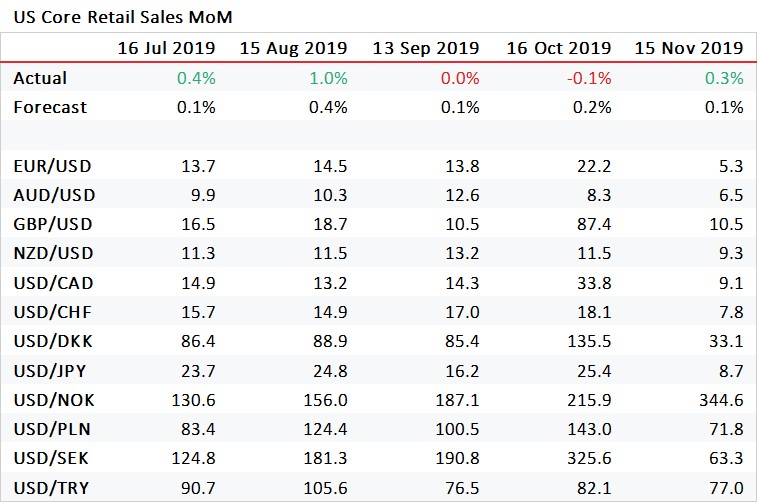Viewport: 758px width, 503px height.
Task: Click the 325.6 USD/SEK October cell
Action: [x=589, y=458]
